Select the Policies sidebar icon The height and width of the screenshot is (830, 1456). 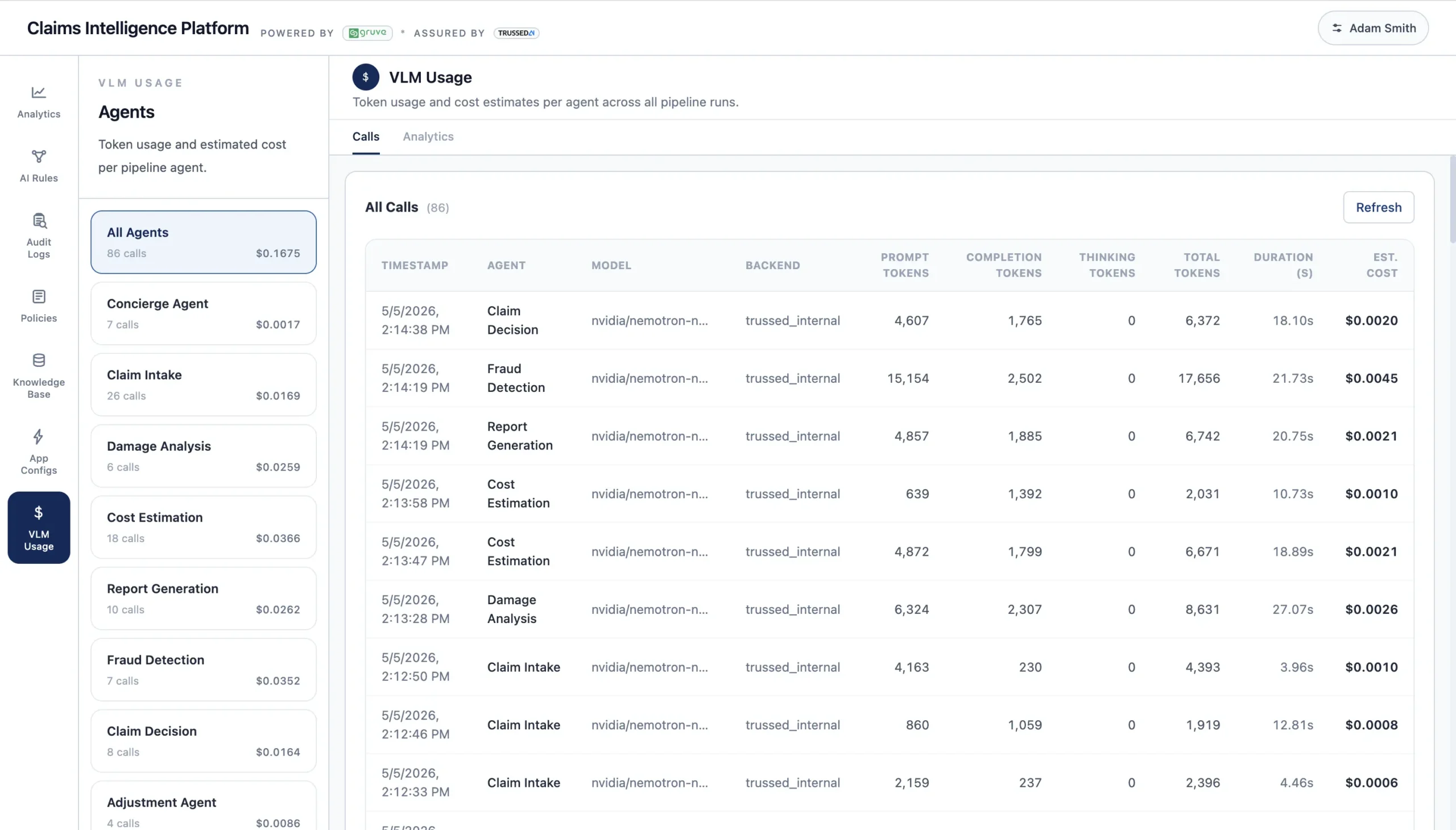pos(39,306)
